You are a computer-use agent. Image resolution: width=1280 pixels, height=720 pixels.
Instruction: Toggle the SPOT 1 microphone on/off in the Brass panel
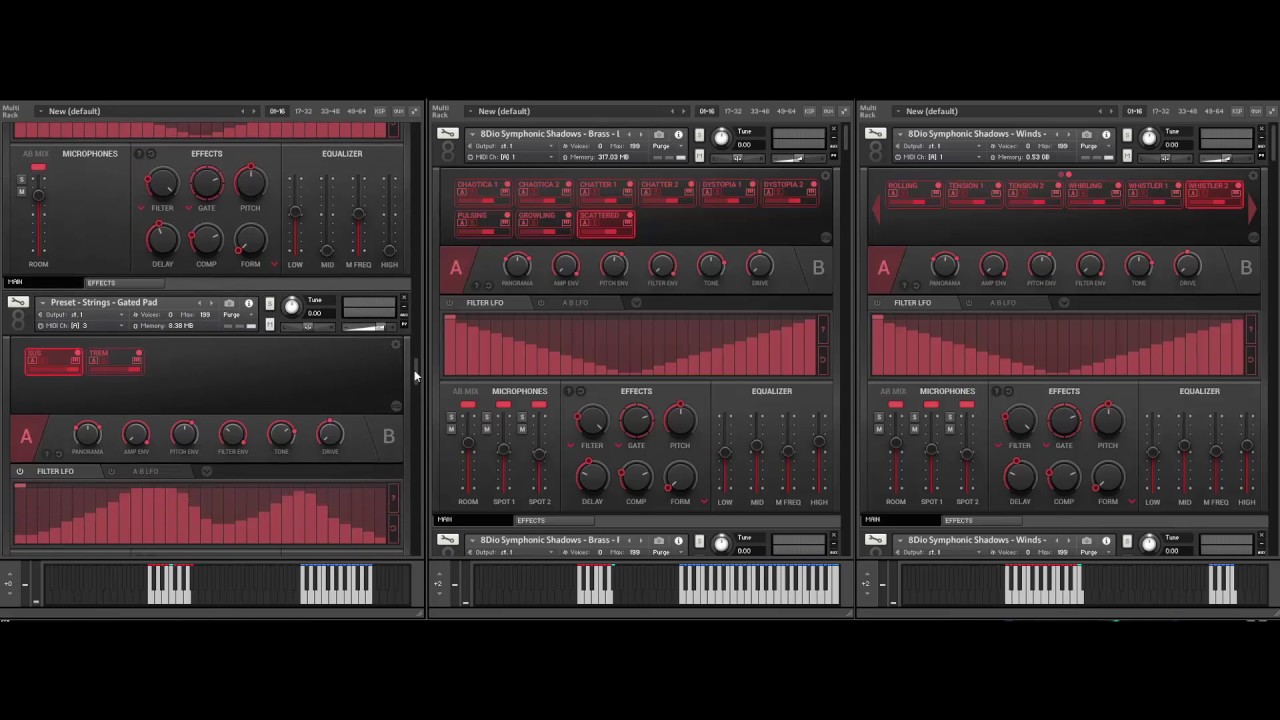(x=503, y=404)
